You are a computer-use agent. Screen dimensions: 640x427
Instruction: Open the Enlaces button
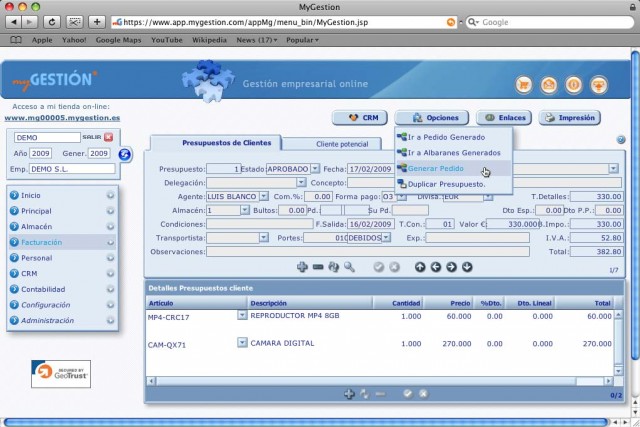(504, 118)
